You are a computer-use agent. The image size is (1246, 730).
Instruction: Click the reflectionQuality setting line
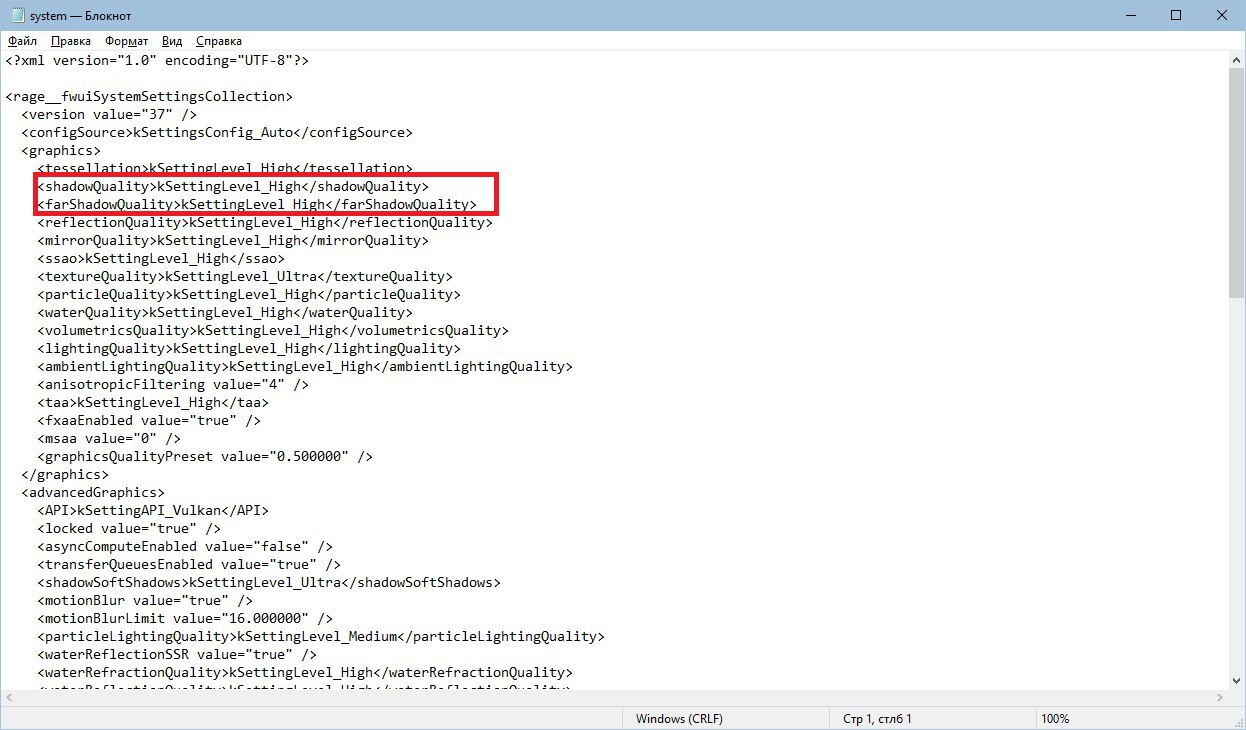pyautogui.click(x=265, y=222)
